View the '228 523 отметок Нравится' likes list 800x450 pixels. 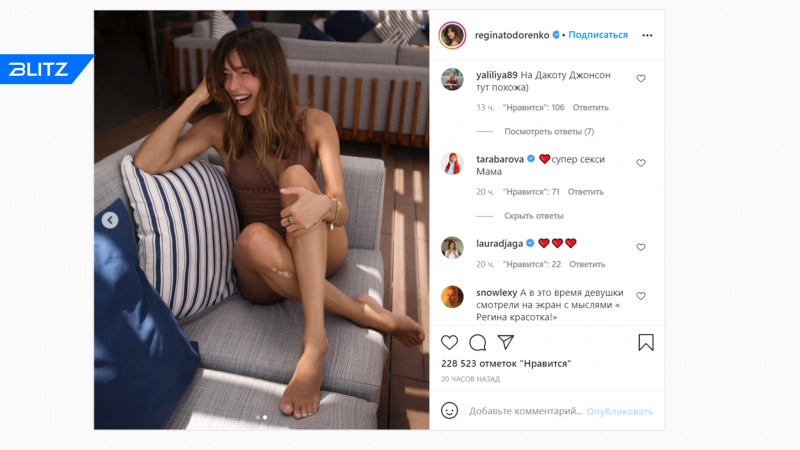click(x=506, y=364)
